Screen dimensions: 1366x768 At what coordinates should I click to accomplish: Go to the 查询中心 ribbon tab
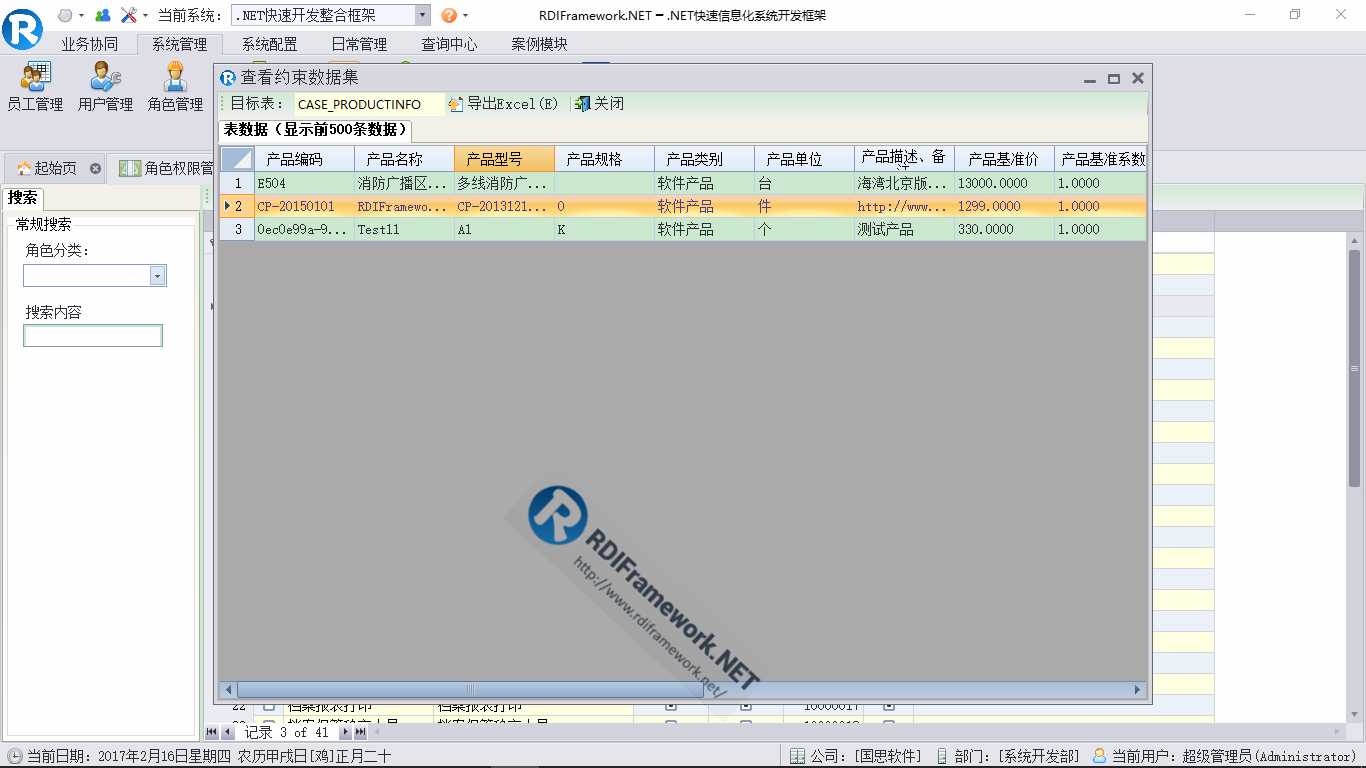click(449, 44)
